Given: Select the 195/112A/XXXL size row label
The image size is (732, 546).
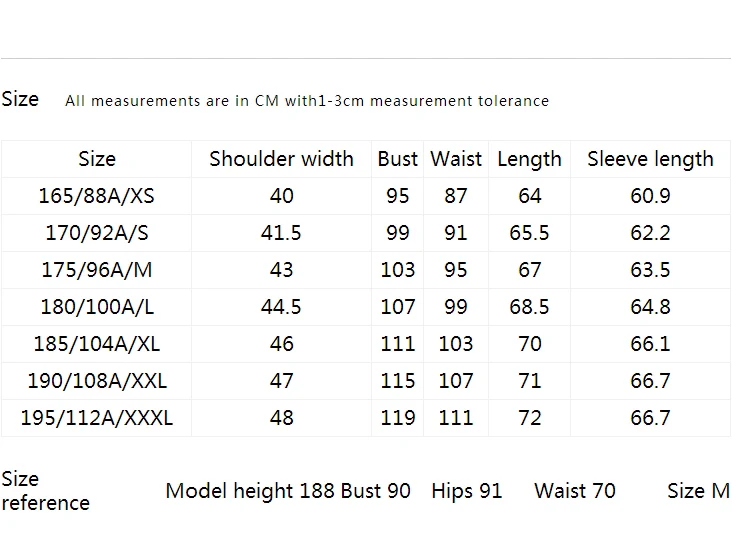Looking at the screenshot, I should pyautogui.click(x=96, y=418).
